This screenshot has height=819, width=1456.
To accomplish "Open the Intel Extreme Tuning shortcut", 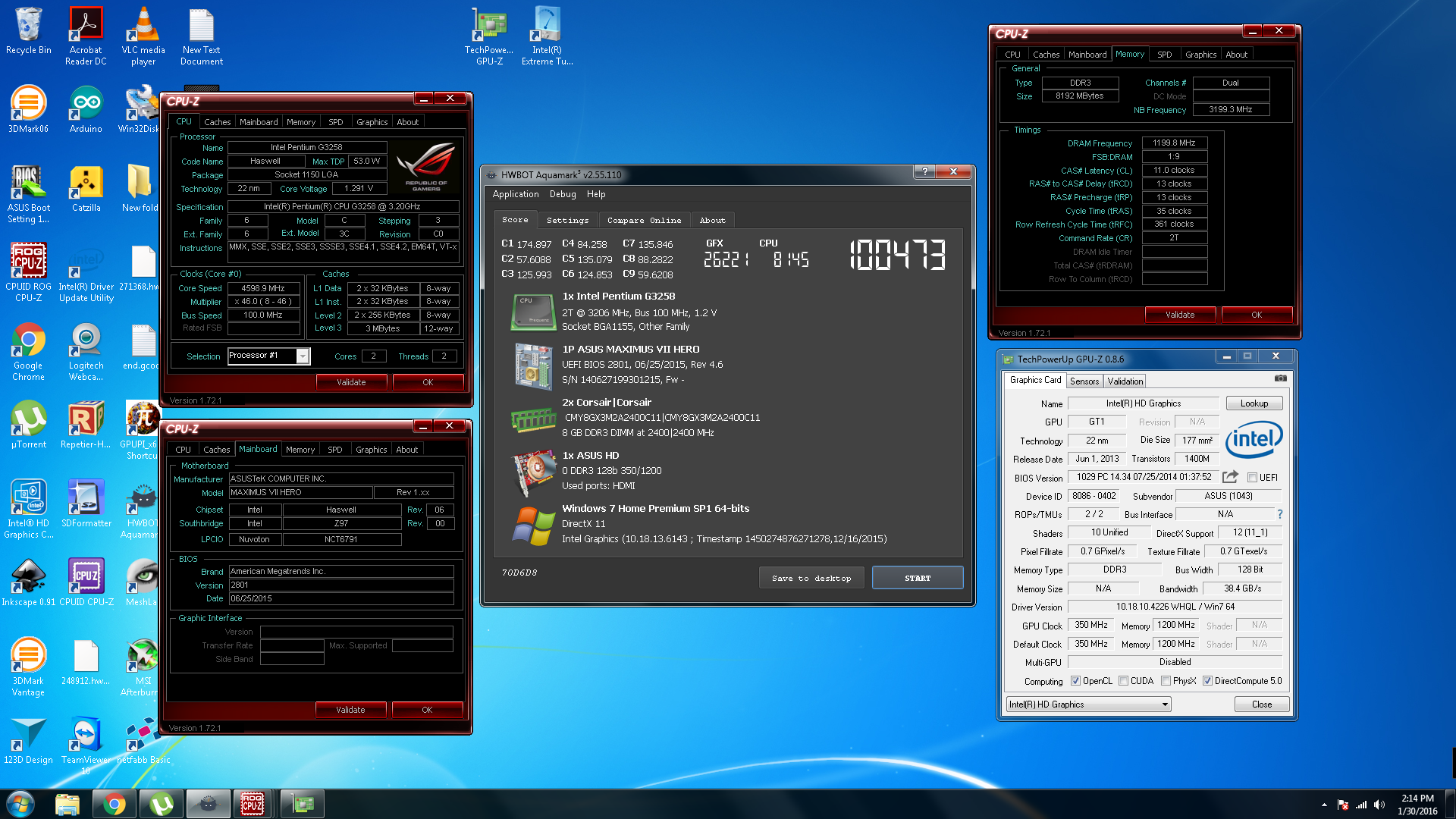I will point(547,36).
